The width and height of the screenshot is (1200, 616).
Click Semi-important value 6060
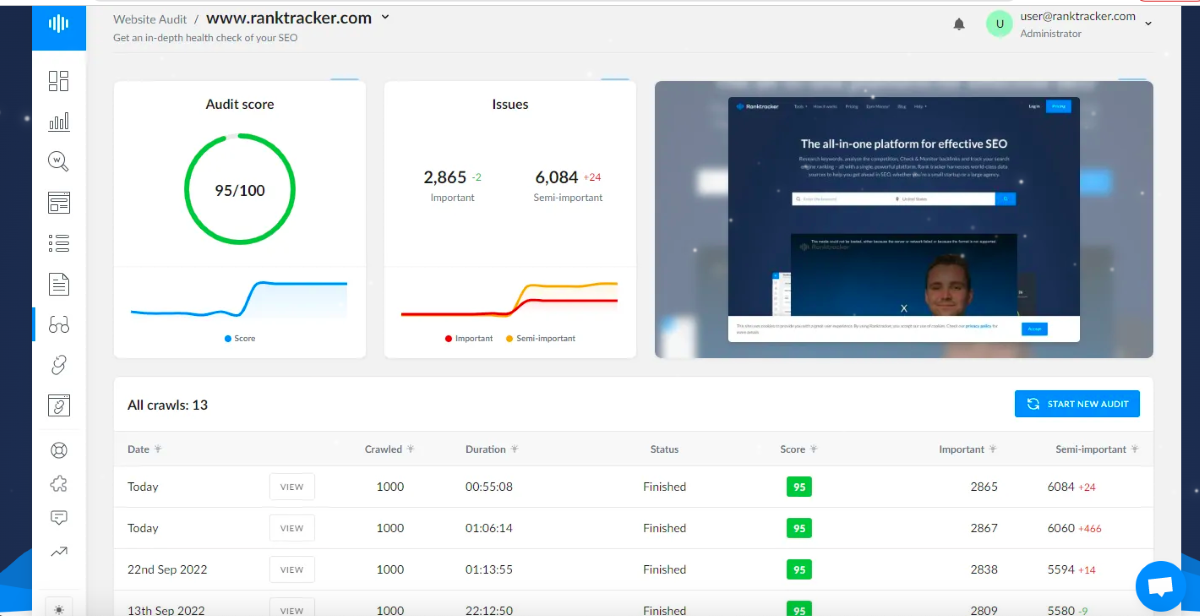1061,528
